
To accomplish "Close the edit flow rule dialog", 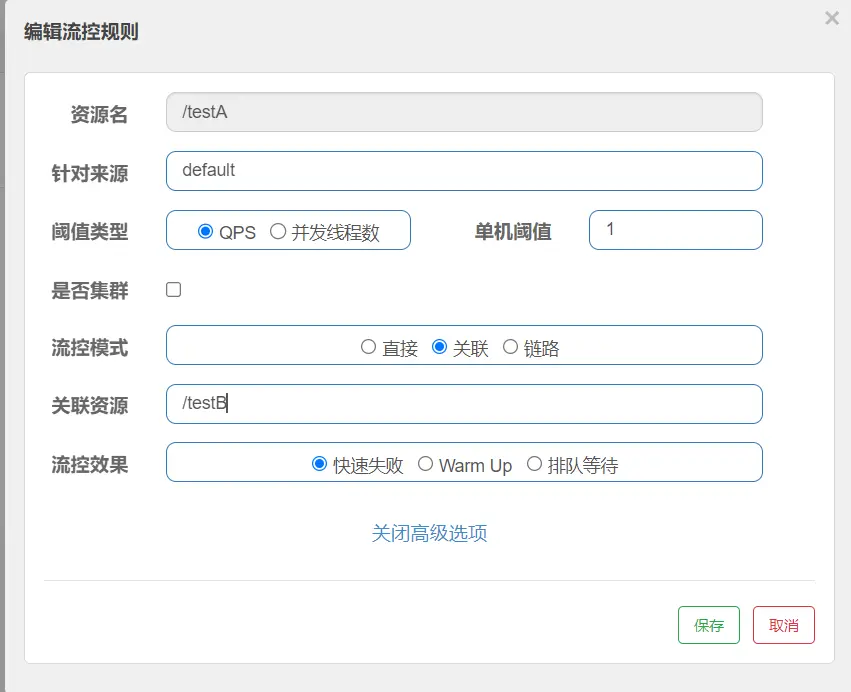I will [831, 18].
